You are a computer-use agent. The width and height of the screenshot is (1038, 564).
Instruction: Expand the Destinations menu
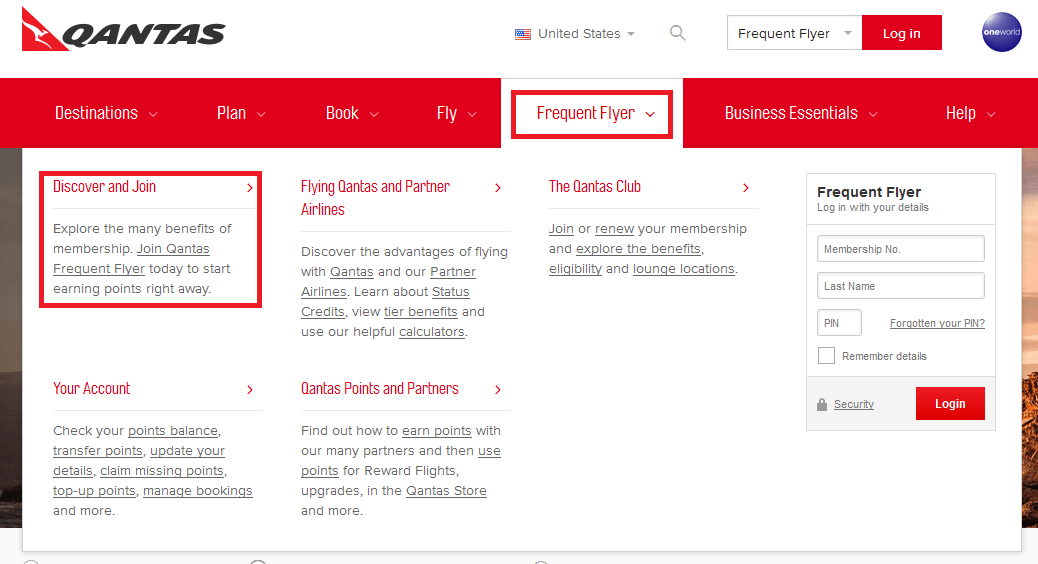106,113
